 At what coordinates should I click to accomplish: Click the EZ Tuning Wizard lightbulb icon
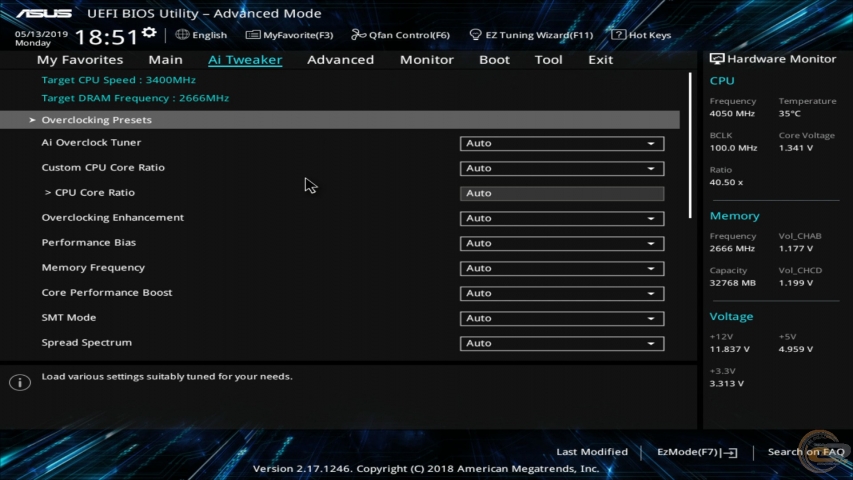coord(475,35)
